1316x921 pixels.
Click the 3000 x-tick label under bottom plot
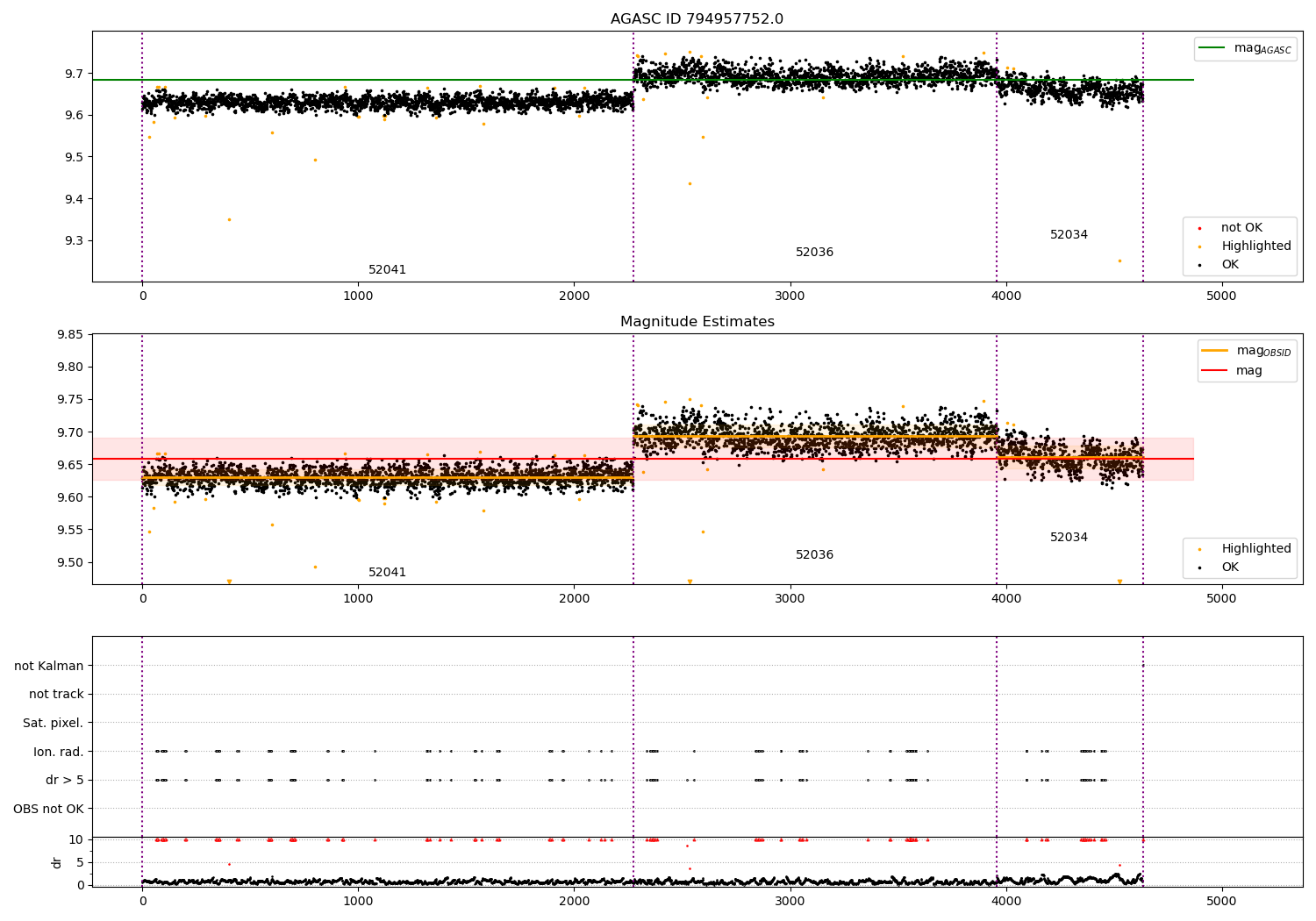tap(790, 902)
